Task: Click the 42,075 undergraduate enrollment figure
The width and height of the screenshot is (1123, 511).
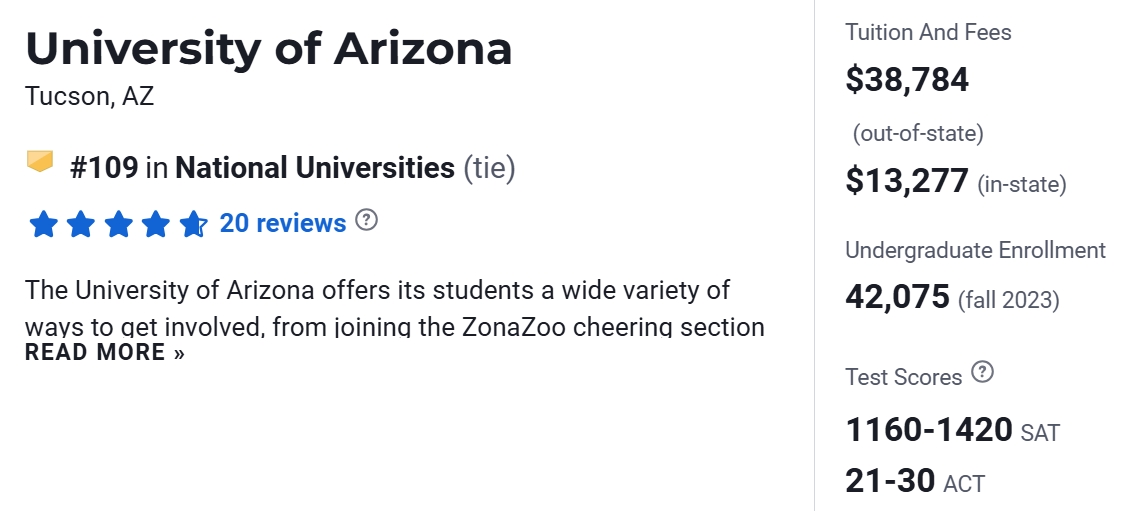Action: click(x=897, y=297)
